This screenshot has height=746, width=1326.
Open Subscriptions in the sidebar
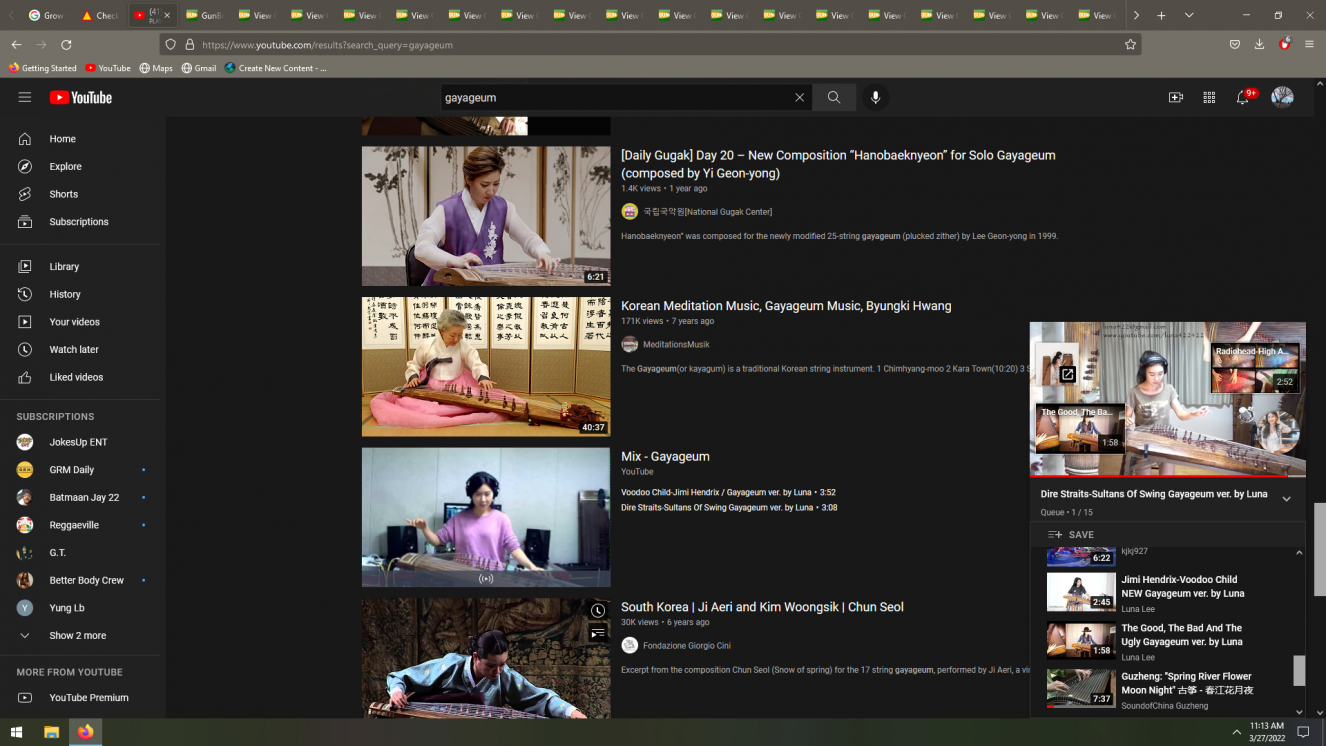tap(80, 222)
